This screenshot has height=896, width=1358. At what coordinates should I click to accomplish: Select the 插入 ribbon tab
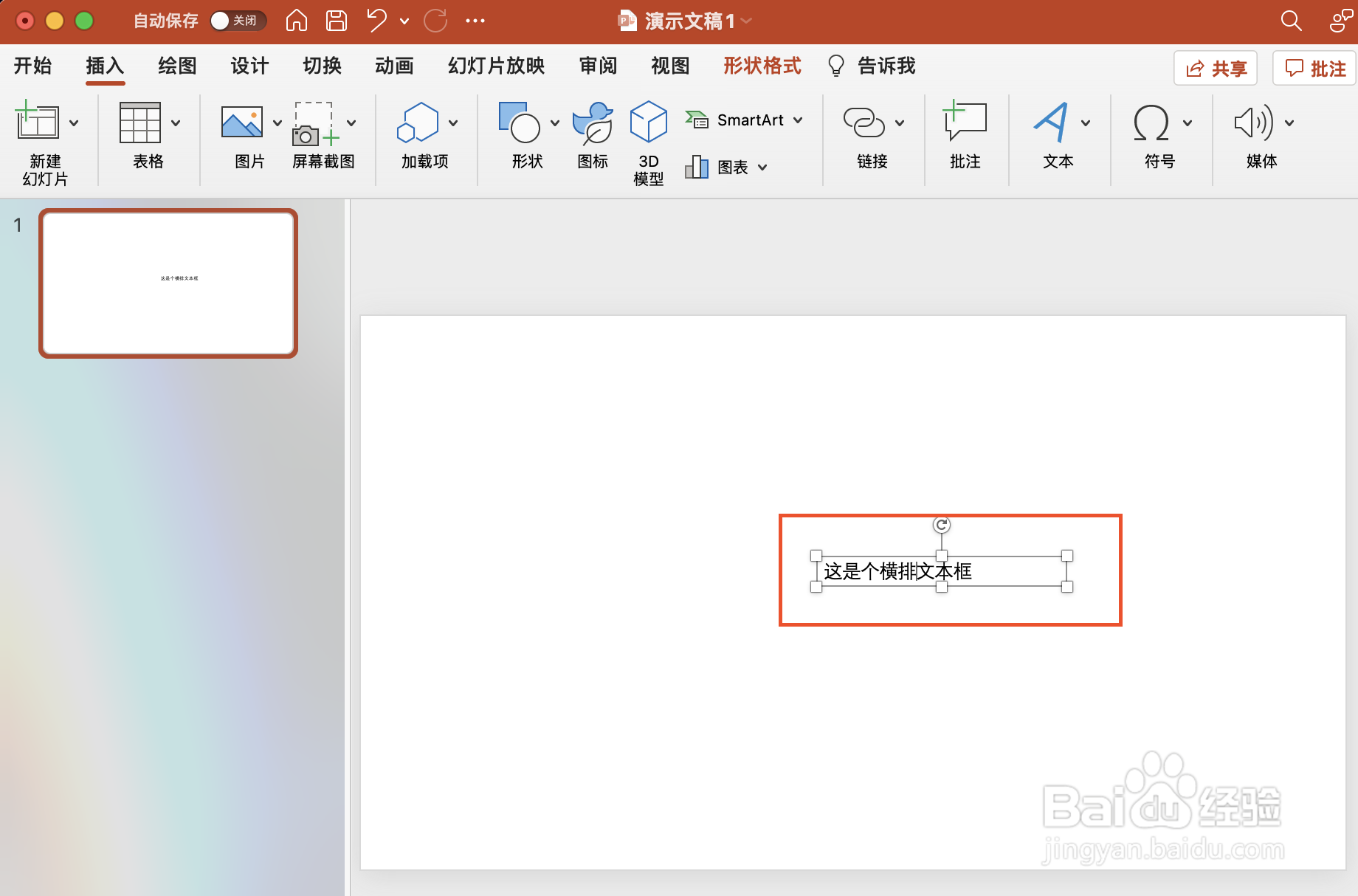pos(105,66)
